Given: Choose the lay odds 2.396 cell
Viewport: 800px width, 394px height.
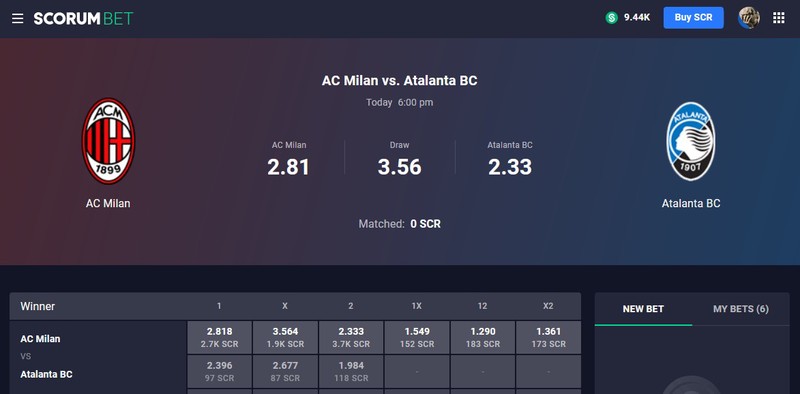Looking at the screenshot, I should pos(219,372).
